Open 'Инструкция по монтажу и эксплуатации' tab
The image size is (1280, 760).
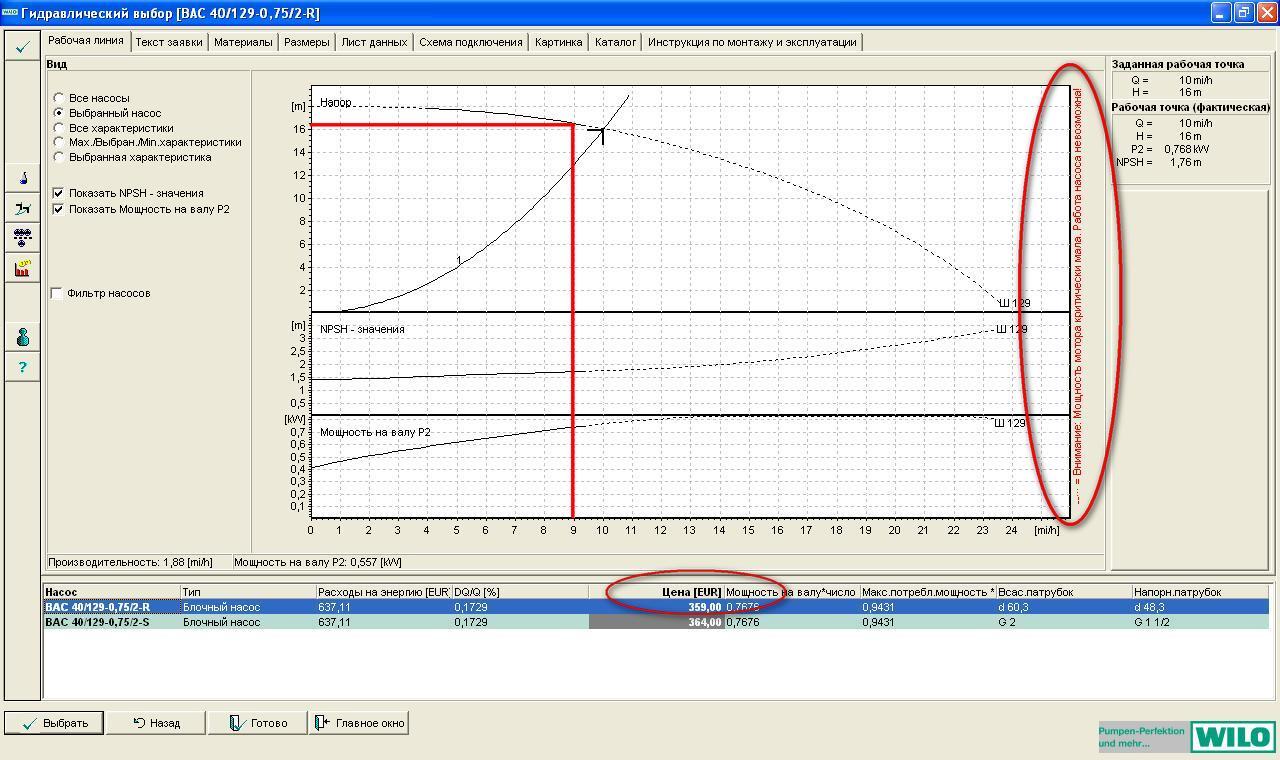pyautogui.click(x=752, y=42)
